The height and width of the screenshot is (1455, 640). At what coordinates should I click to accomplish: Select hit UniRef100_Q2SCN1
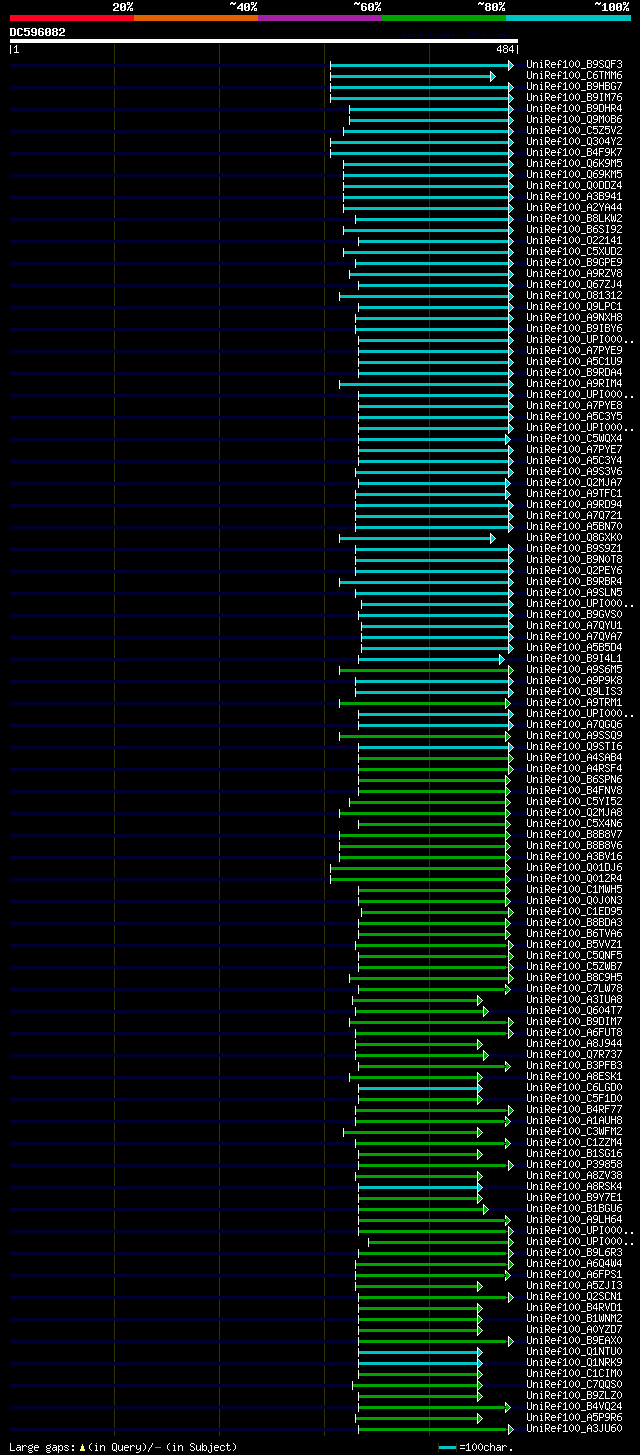(574, 1297)
